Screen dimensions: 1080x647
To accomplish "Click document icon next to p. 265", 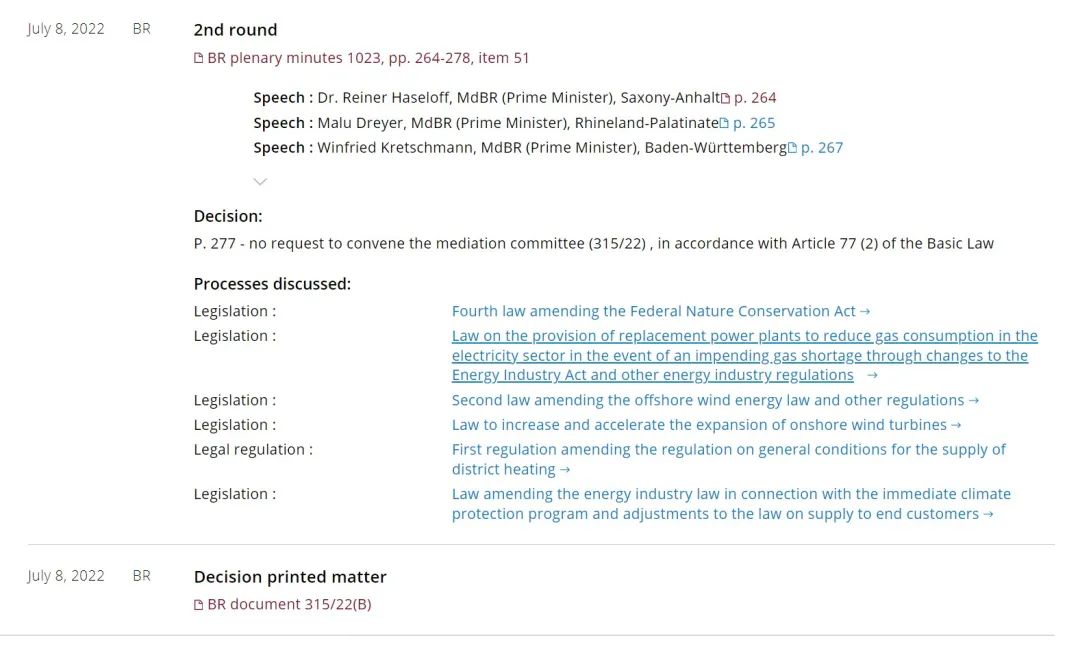I will [x=724, y=123].
